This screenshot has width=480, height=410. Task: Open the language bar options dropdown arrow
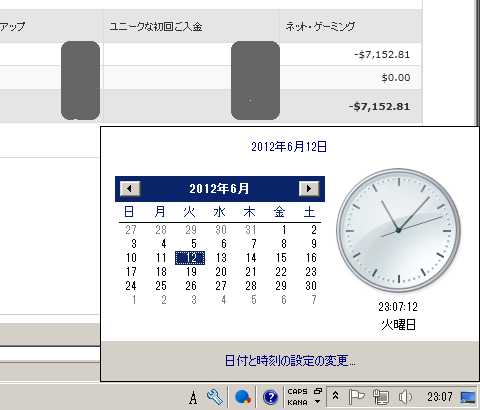pyautogui.click(x=318, y=402)
